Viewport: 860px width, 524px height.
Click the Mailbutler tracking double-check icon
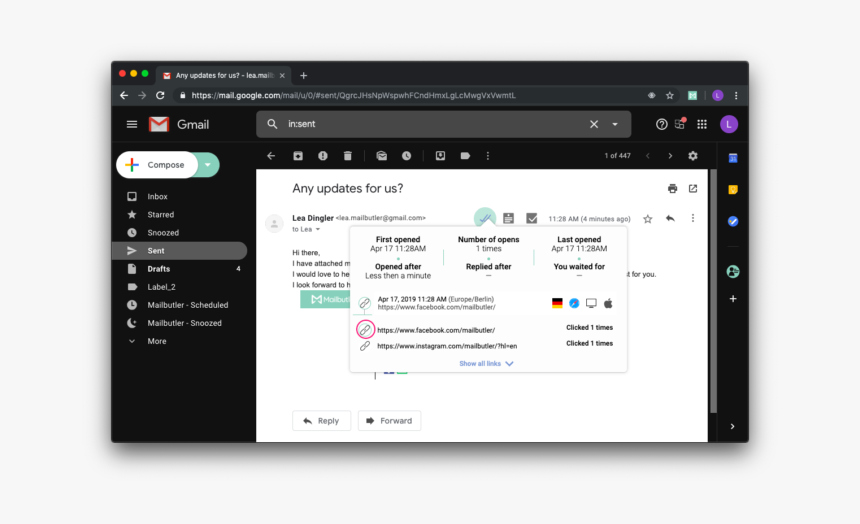tap(485, 218)
